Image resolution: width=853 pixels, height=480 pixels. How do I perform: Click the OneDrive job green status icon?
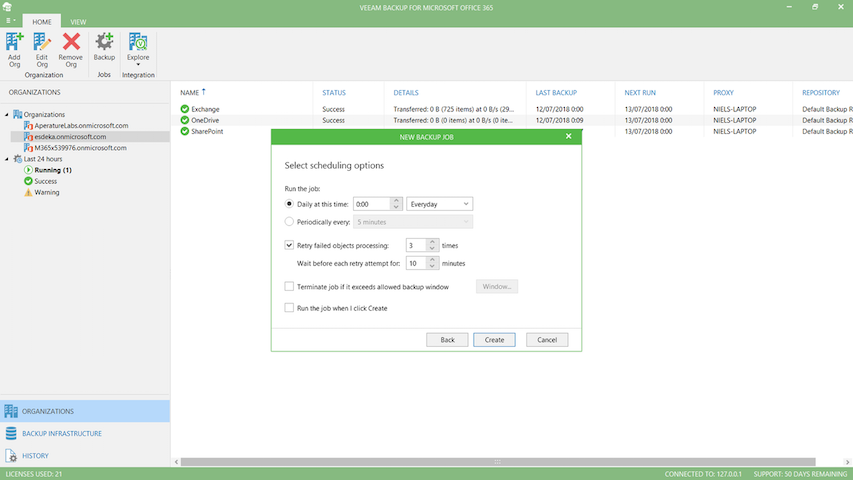click(x=185, y=120)
